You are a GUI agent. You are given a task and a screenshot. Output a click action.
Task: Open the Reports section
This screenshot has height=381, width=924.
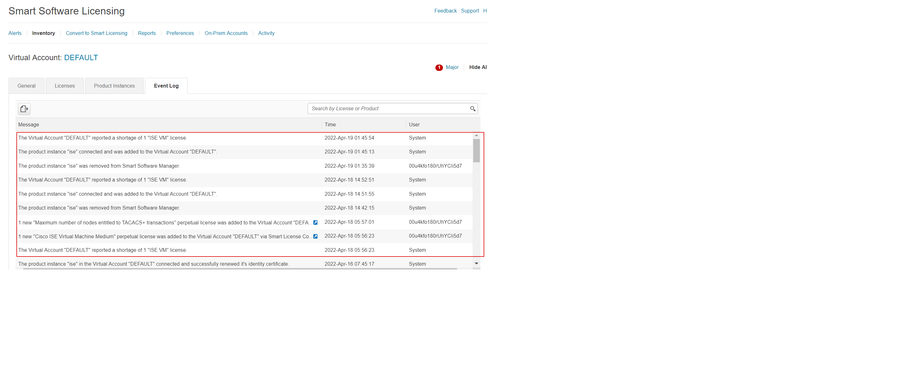147,34
